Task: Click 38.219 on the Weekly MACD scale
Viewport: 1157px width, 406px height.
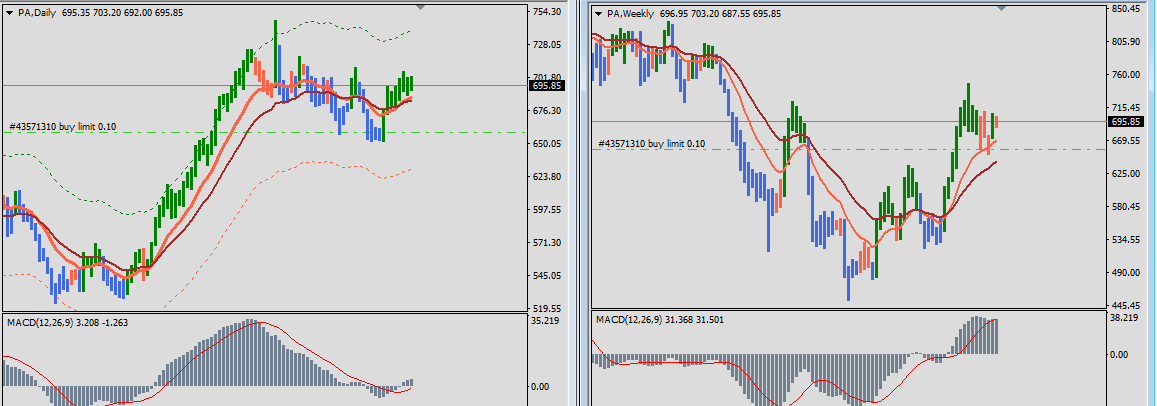Action: click(1125, 318)
